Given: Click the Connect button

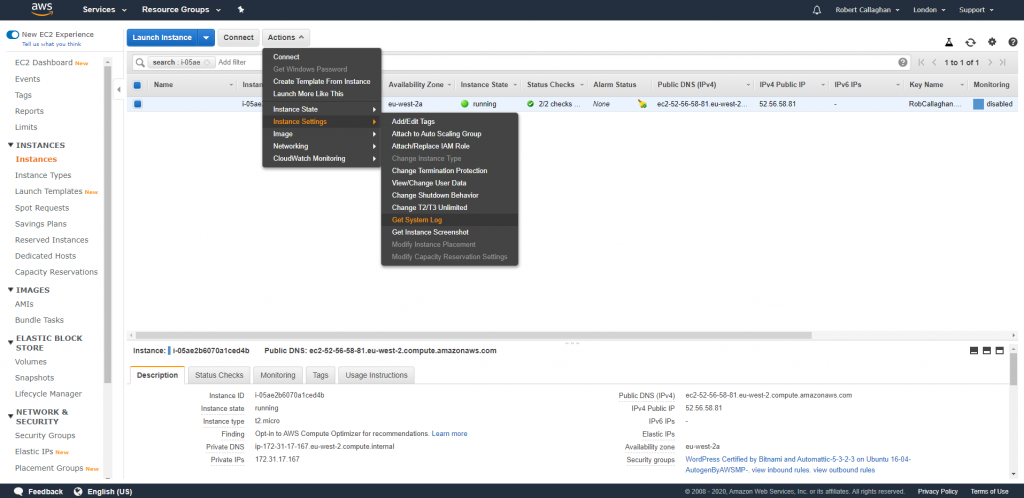Looking at the screenshot, I should (x=238, y=38).
